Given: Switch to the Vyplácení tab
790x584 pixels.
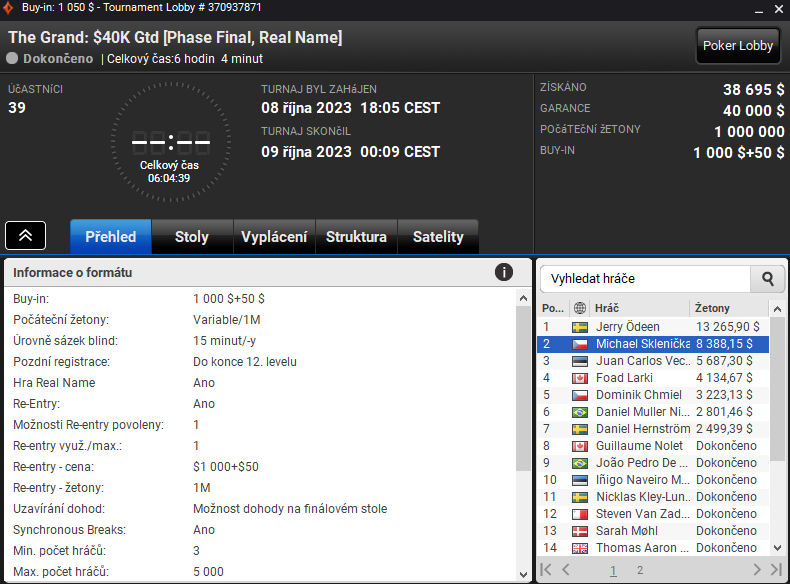Looking at the screenshot, I should pyautogui.click(x=274, y=236).
